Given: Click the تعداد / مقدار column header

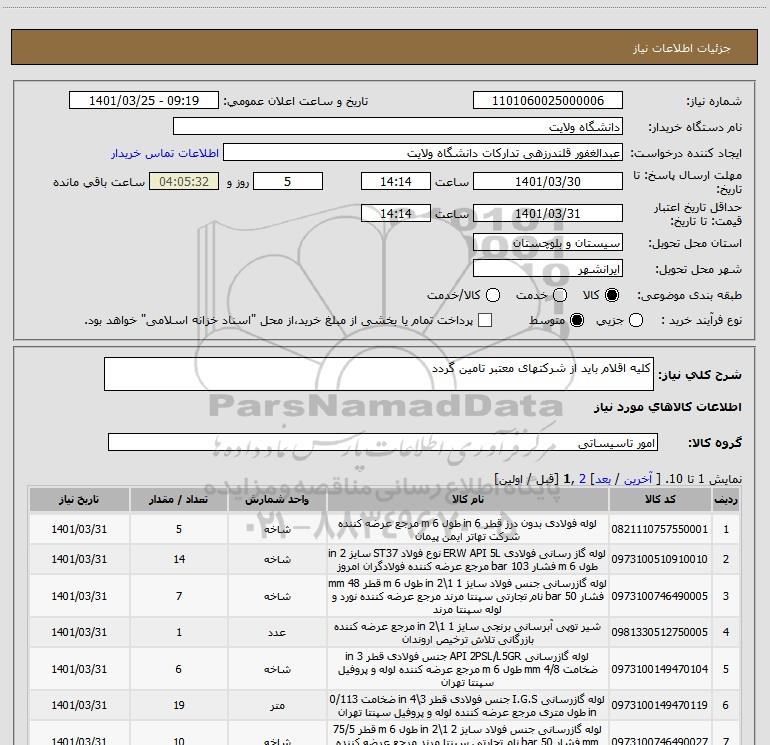Looking at the screenshot, I should (179, 499).
